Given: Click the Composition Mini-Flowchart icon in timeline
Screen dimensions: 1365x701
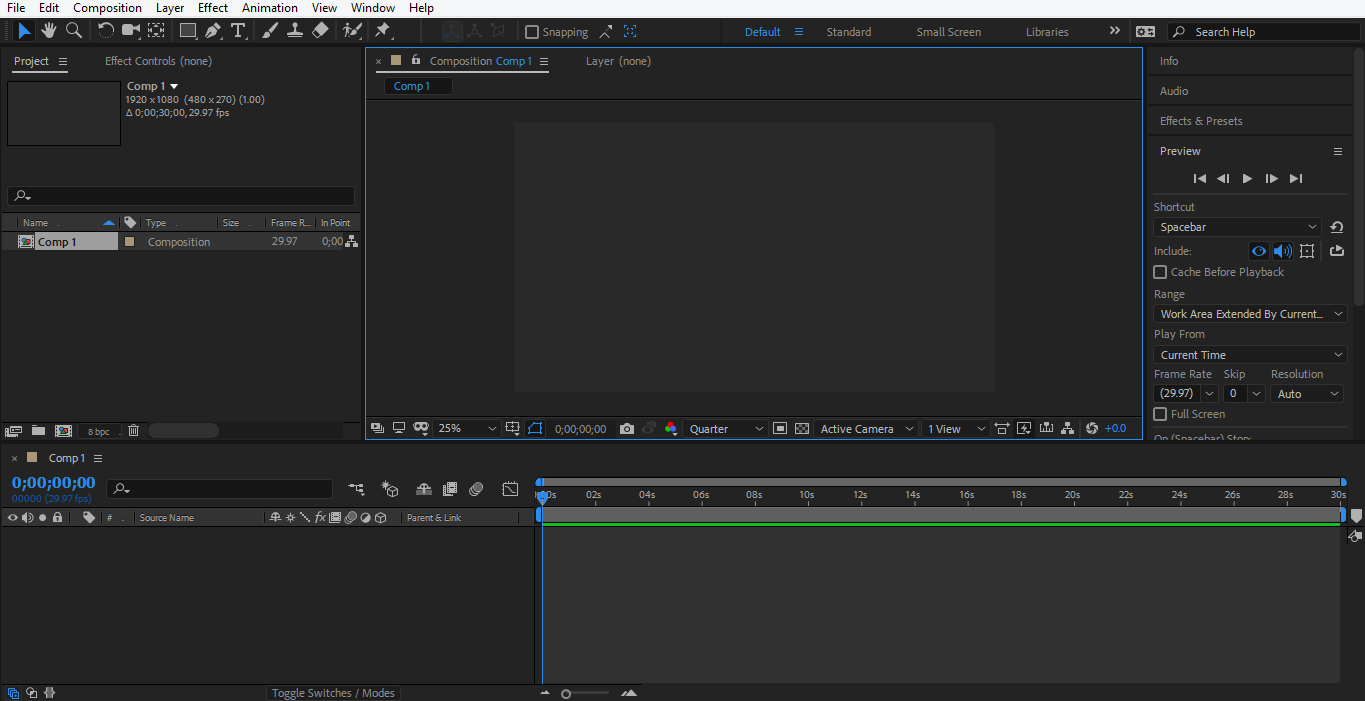Looking at the screenshot, I should coord(356,489).
